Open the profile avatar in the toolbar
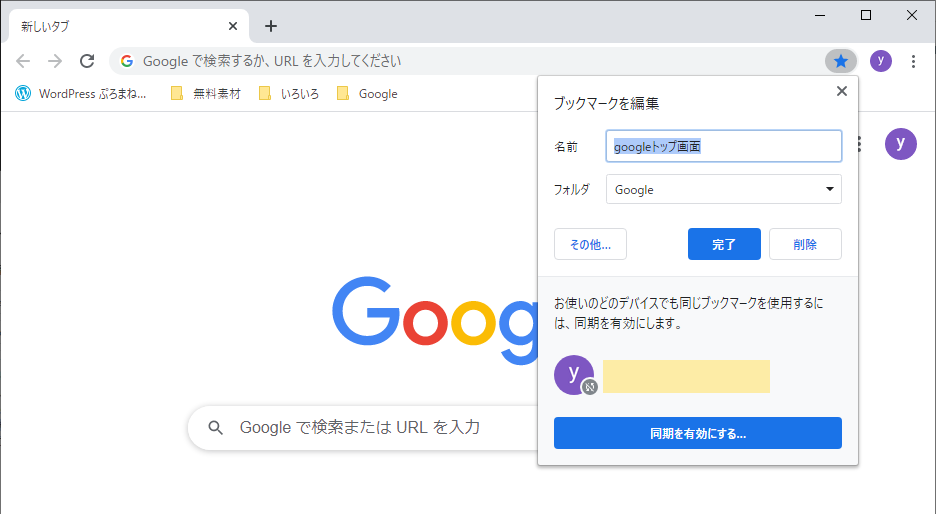Image resolution: width=936 pixels, height=514 pixels. pyautogui.click(x=880, y=61)
